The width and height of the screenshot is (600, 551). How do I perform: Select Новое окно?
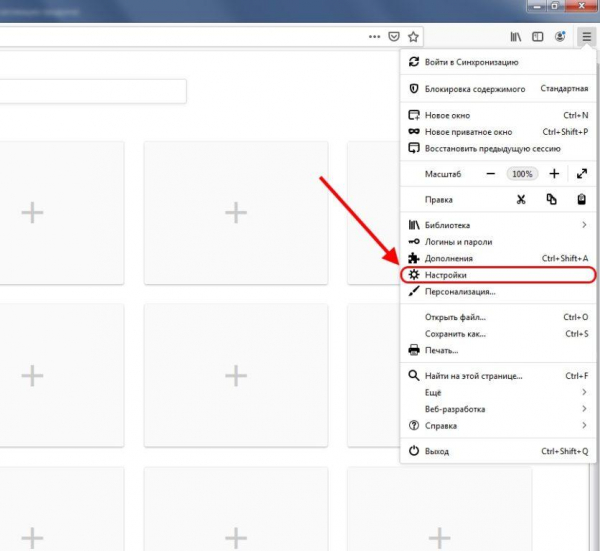pos(498,115)
